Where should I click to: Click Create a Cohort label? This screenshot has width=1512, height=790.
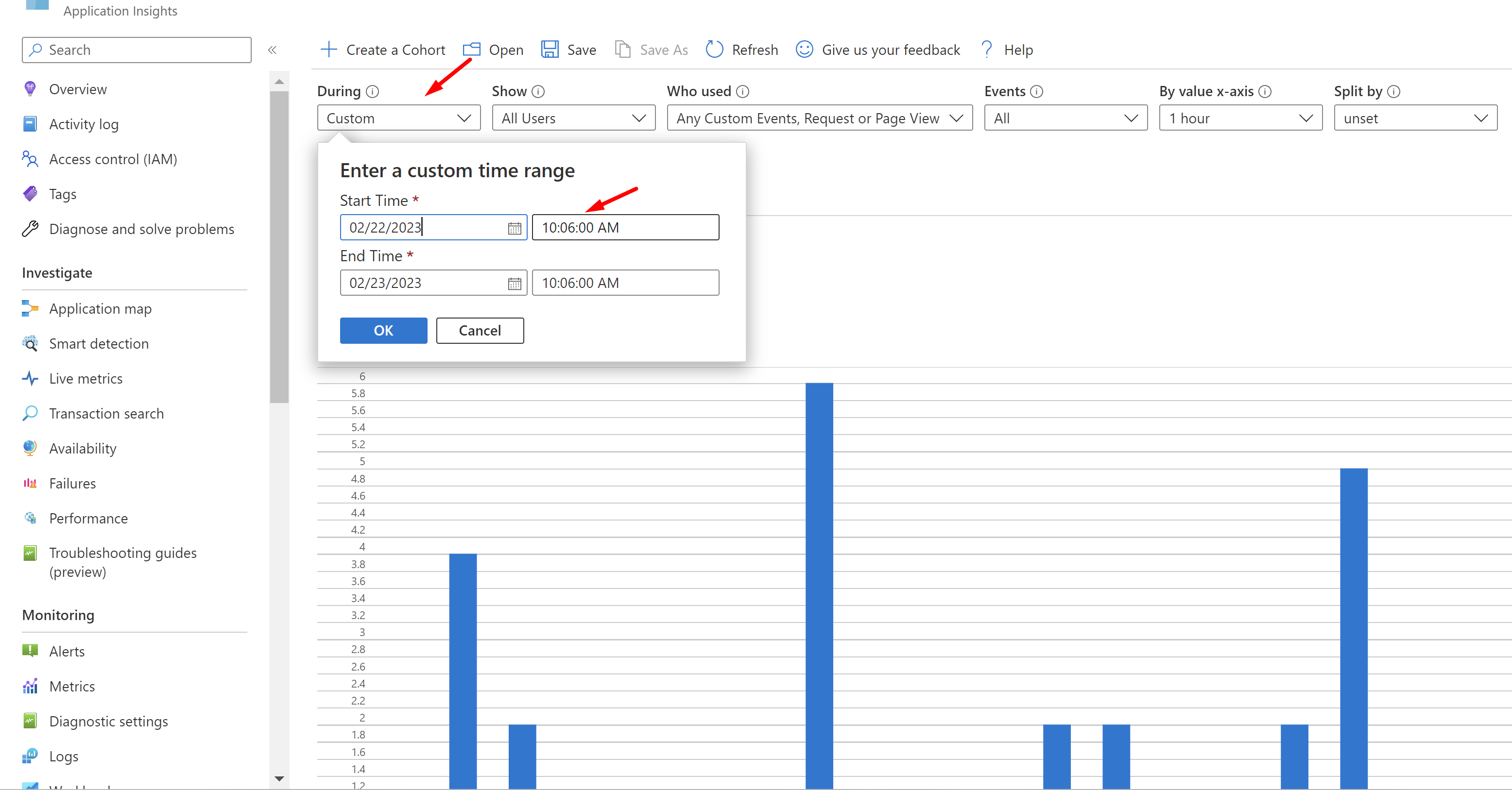(x=395, y=50)
